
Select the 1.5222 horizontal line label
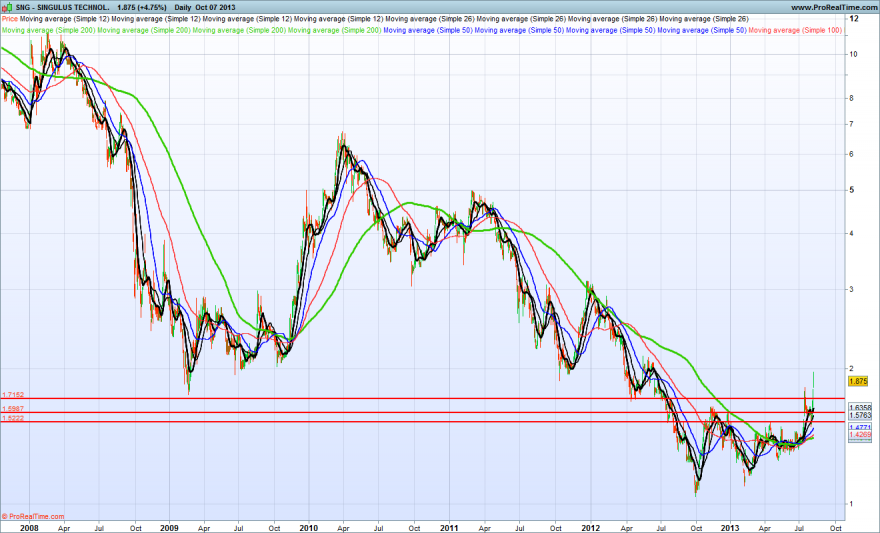pos(13,418)
